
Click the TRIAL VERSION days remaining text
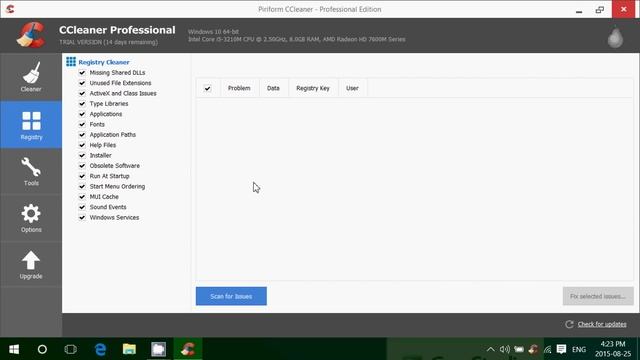pyautogui.click(x=109, y=42)
